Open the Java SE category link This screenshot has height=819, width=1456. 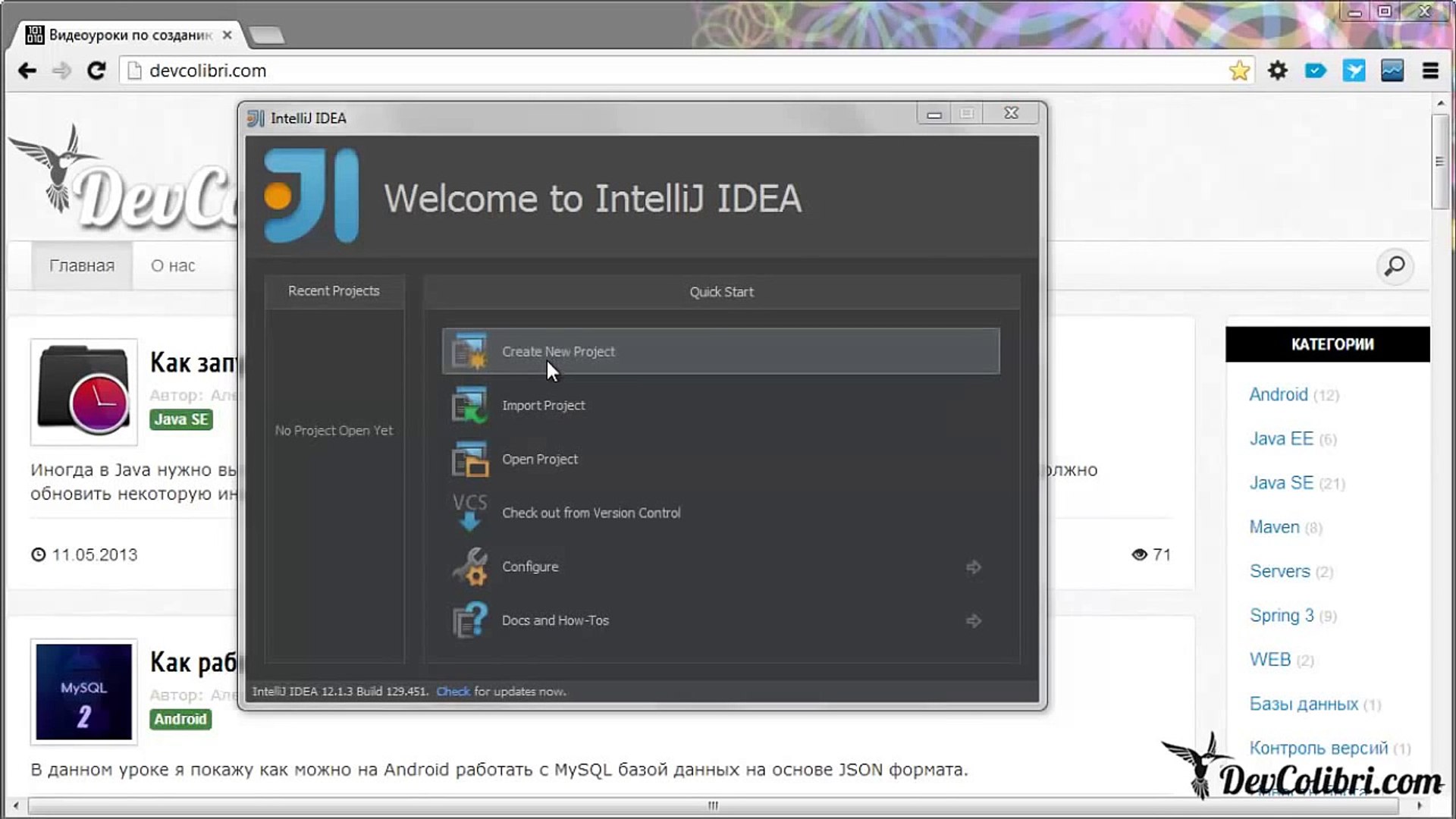(1281, 483)
